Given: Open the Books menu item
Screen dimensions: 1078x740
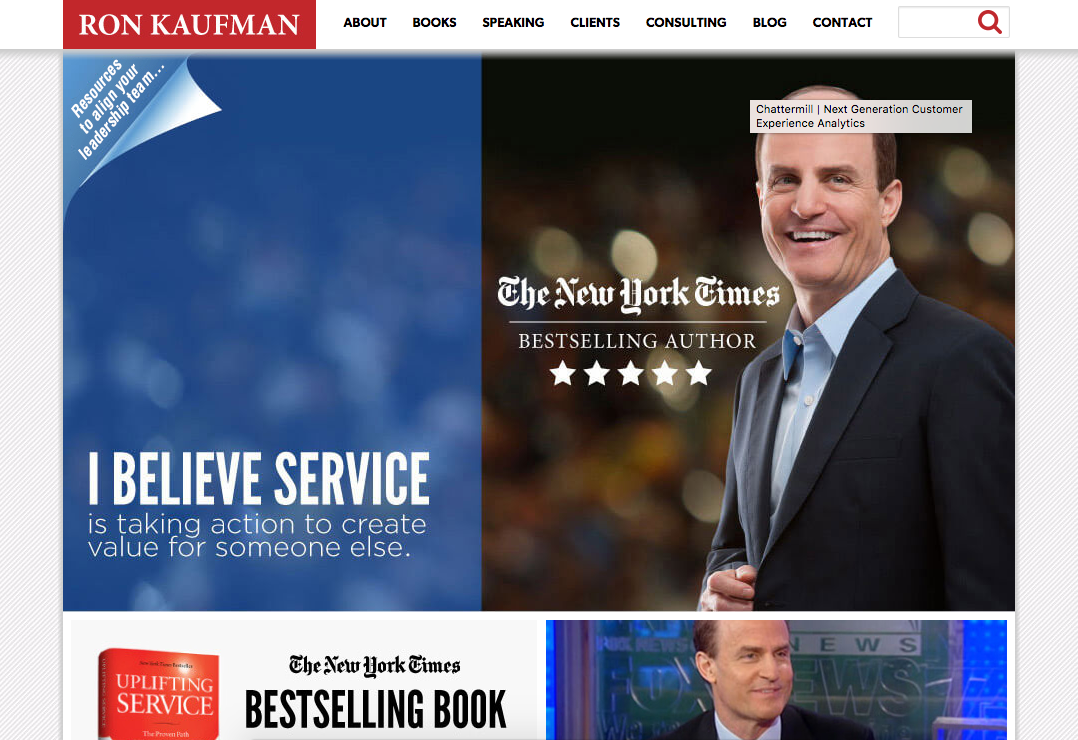Looking at the screenshot, I should [x=434, y=23].
